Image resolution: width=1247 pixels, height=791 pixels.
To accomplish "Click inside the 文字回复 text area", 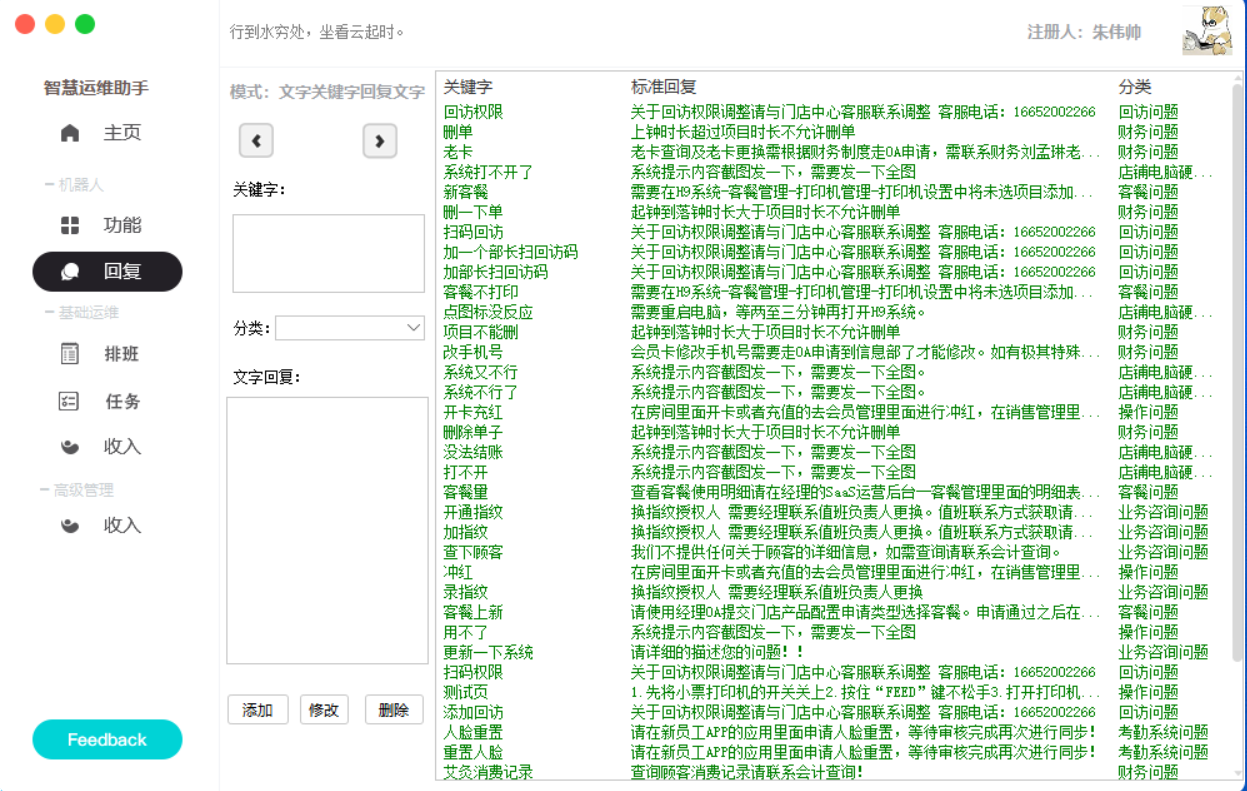I will [x=327, y=530].
